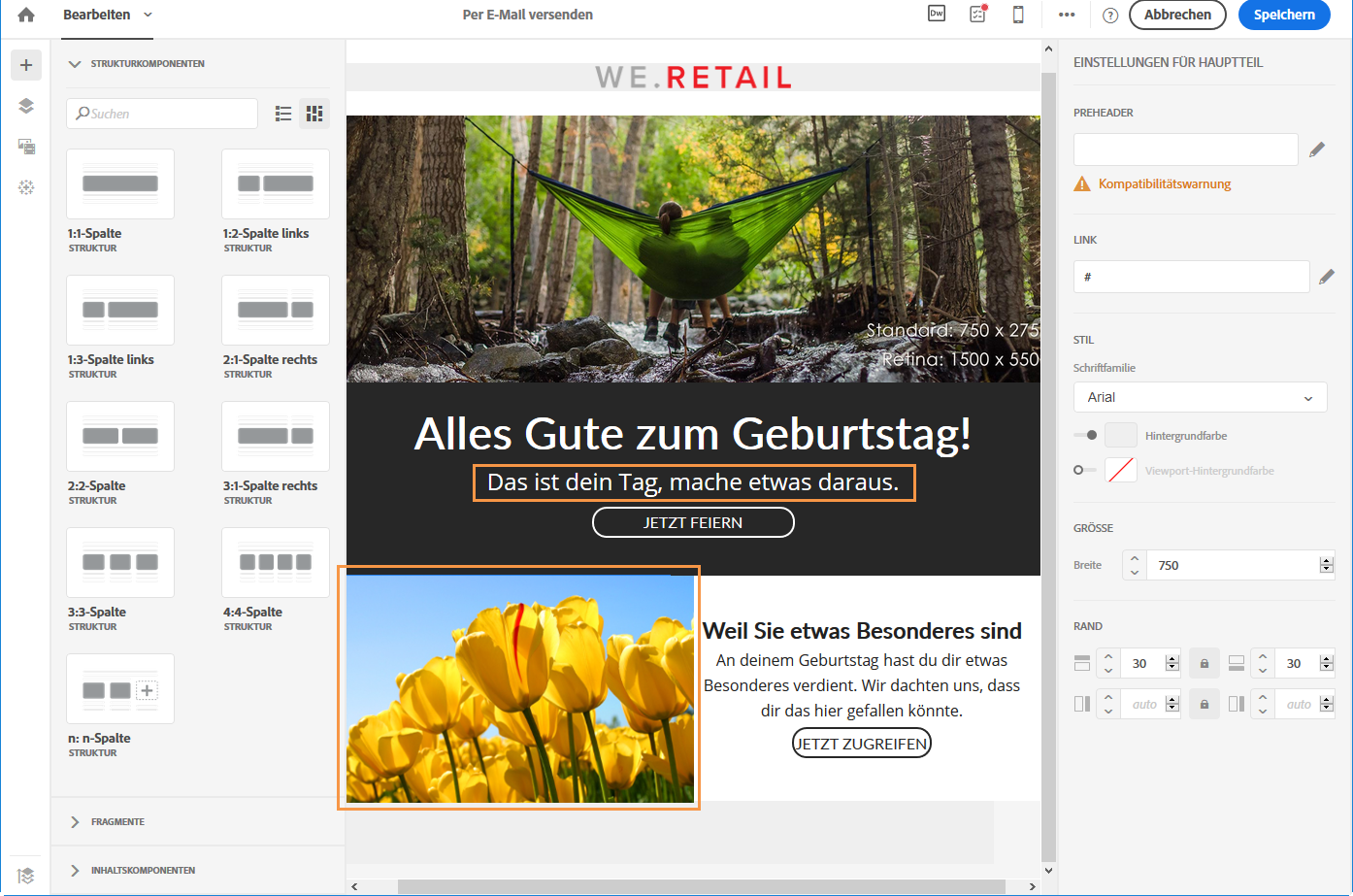Edit the link with the pencil icon
Image resolution: width=1353 pixels, height=896 pixels.
click(x=1327, y=277)
